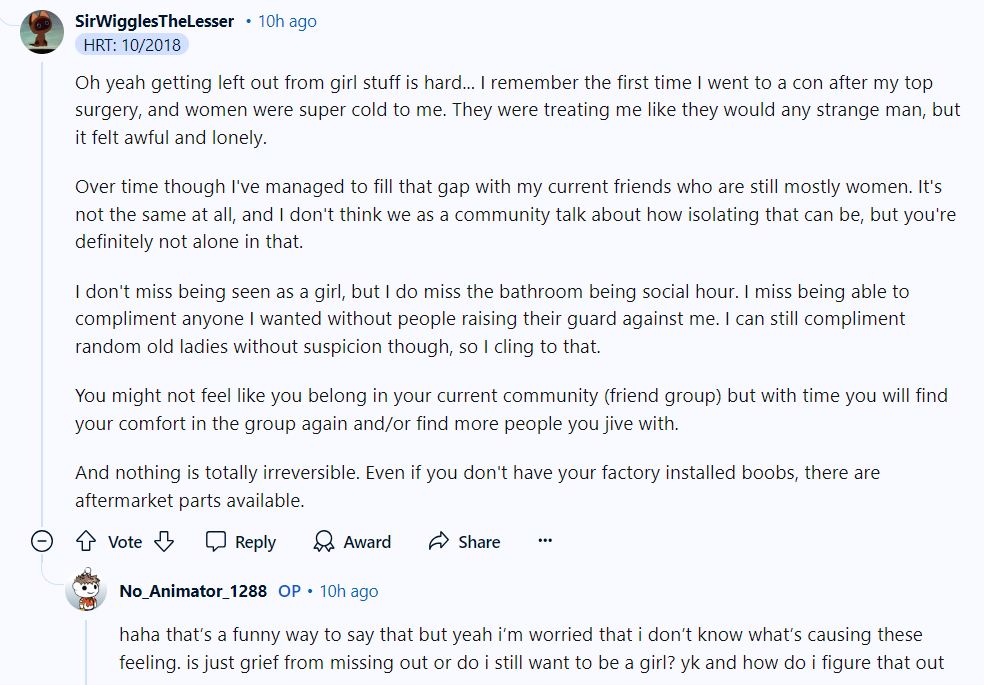
Task: Click the Award button text
Action: click(367, 542)
